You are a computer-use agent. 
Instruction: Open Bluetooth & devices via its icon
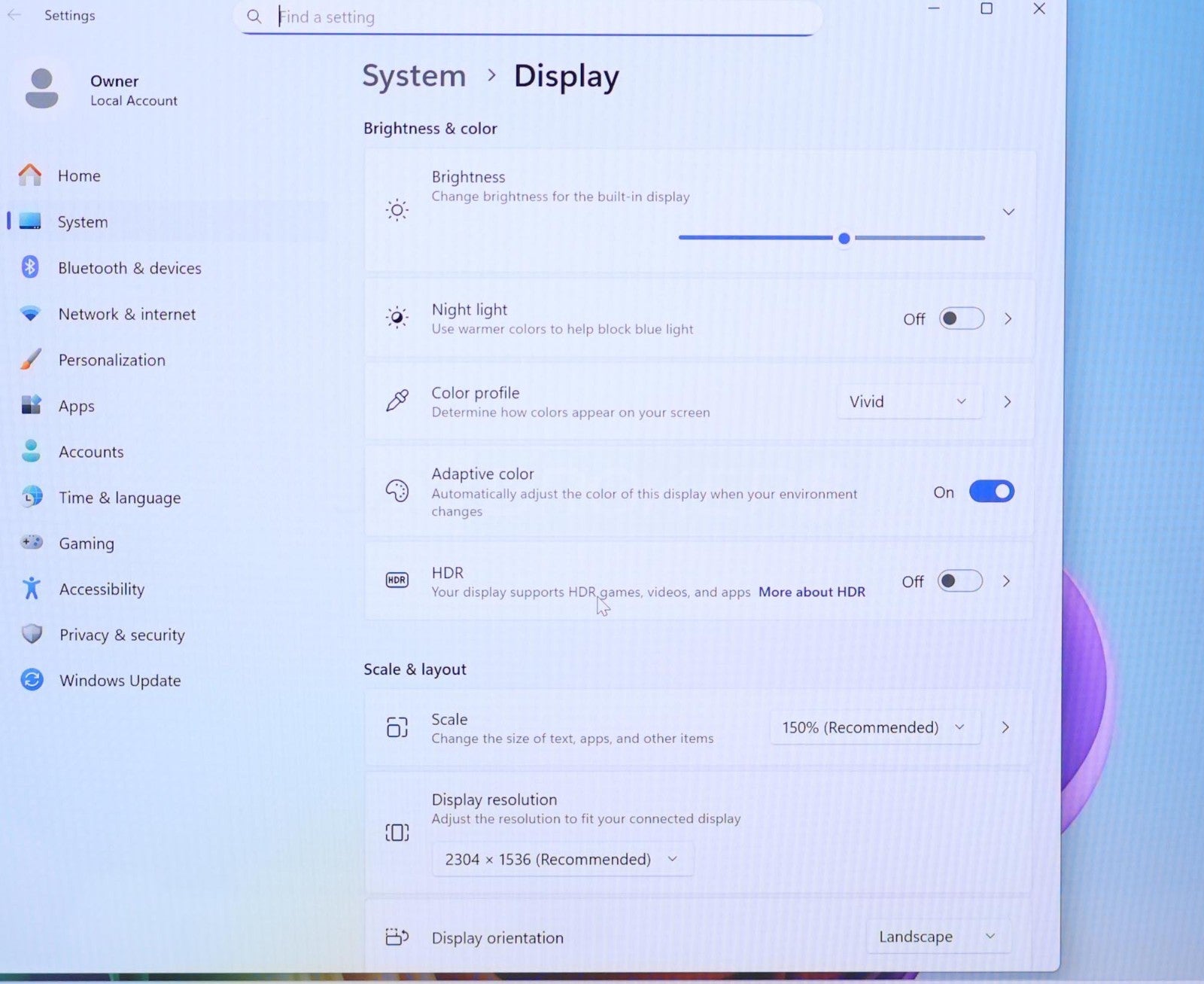(x=30, y=267)
